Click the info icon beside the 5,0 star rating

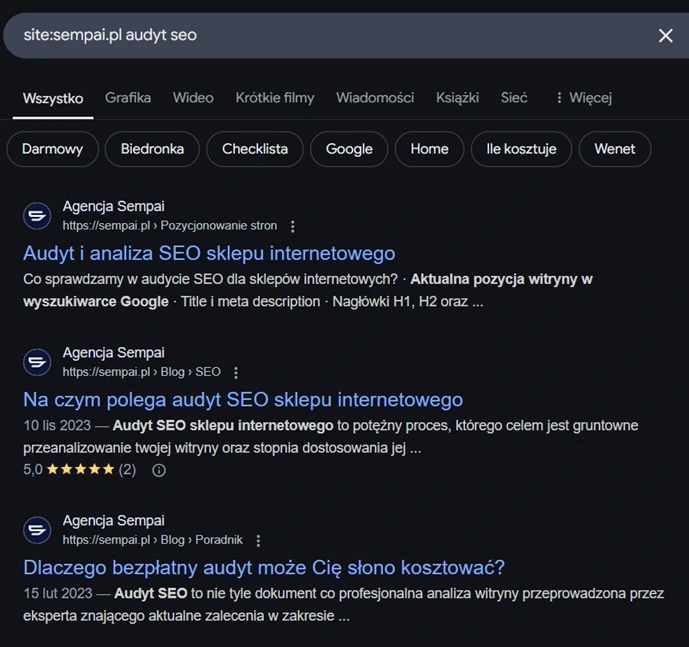[x=159, y=470]
